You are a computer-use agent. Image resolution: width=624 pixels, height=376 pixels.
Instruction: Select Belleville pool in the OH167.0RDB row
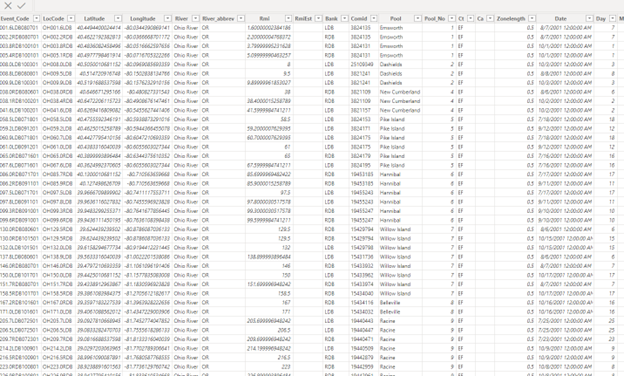coord(390,303)
